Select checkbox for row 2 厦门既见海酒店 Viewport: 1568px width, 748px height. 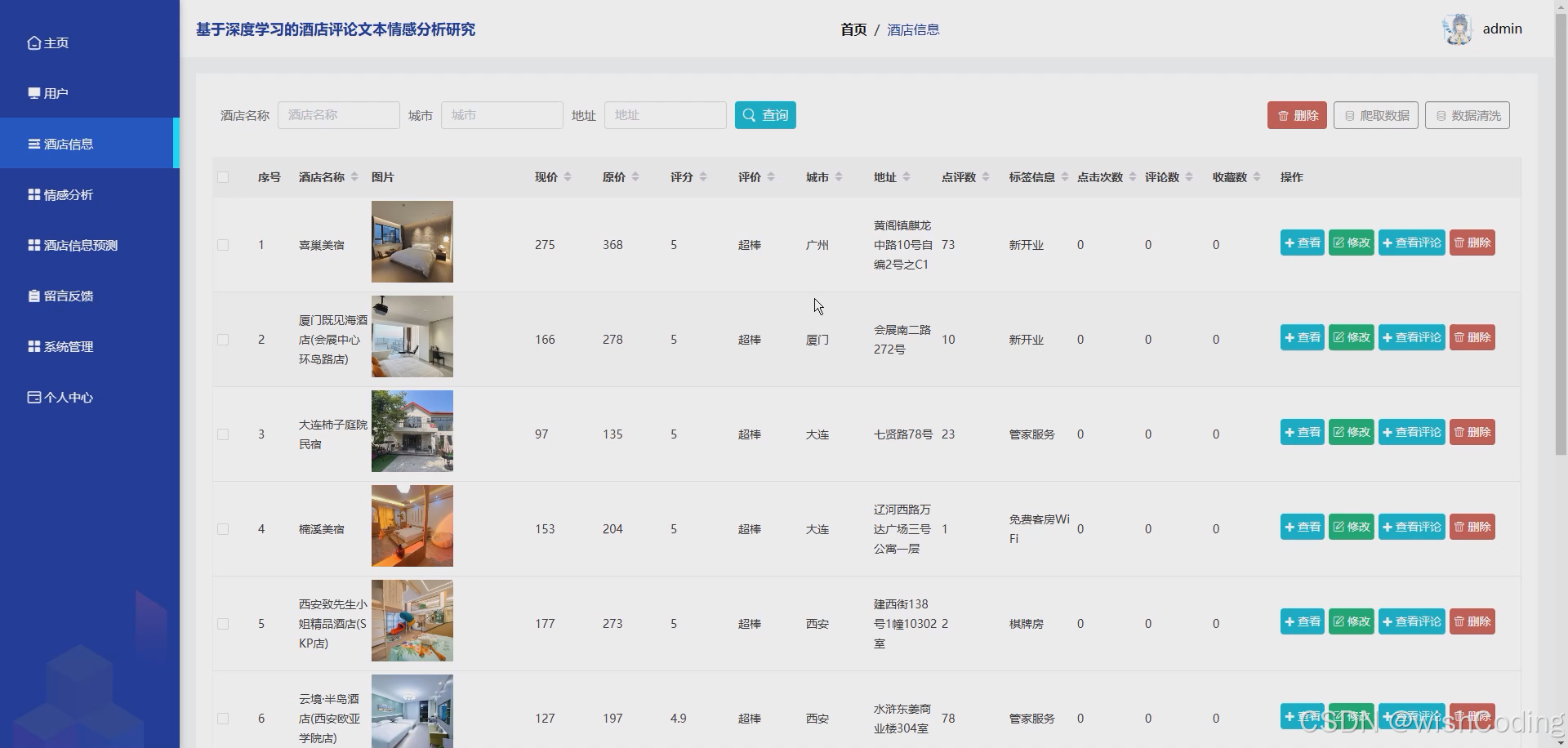pos(223,340)
